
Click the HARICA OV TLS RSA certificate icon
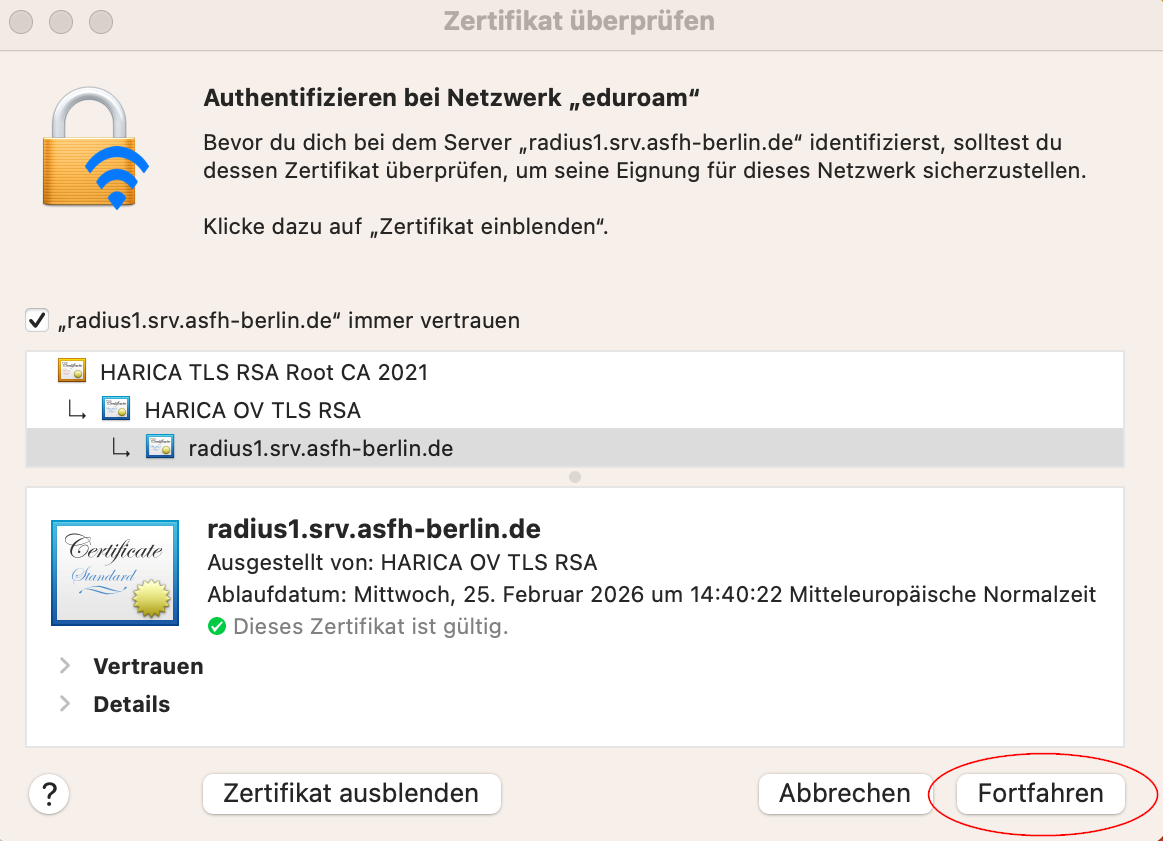pos(116,409)
